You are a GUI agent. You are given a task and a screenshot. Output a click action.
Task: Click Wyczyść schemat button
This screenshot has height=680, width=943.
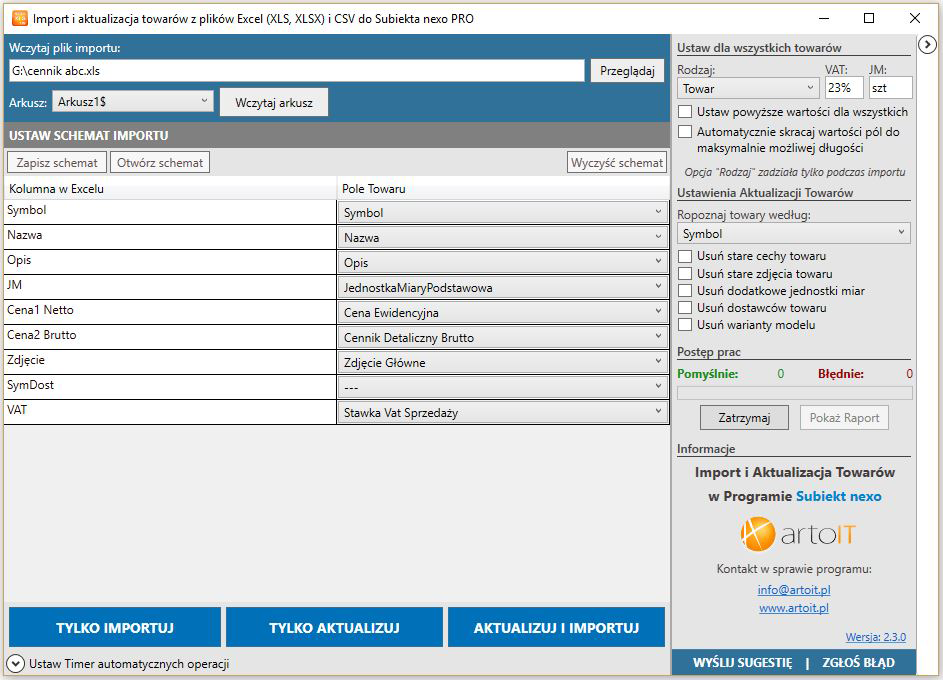point(617,162)
